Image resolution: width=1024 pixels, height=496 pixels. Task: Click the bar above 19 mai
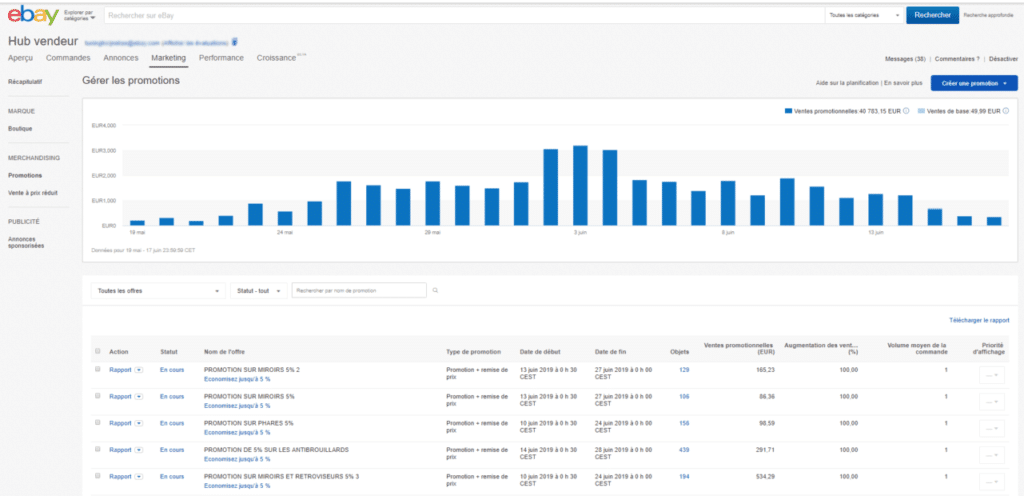tap(137, 223)
